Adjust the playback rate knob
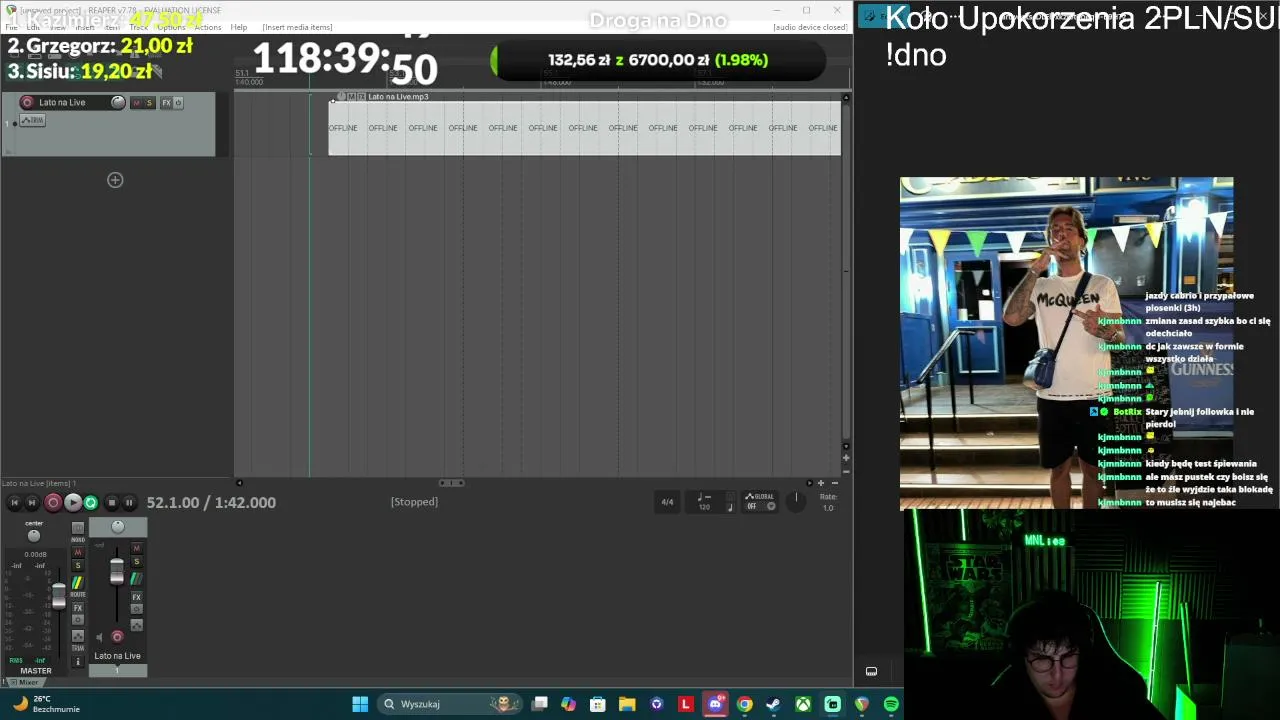This screenshot has height=720, width=1280. [x=797, y=501]
